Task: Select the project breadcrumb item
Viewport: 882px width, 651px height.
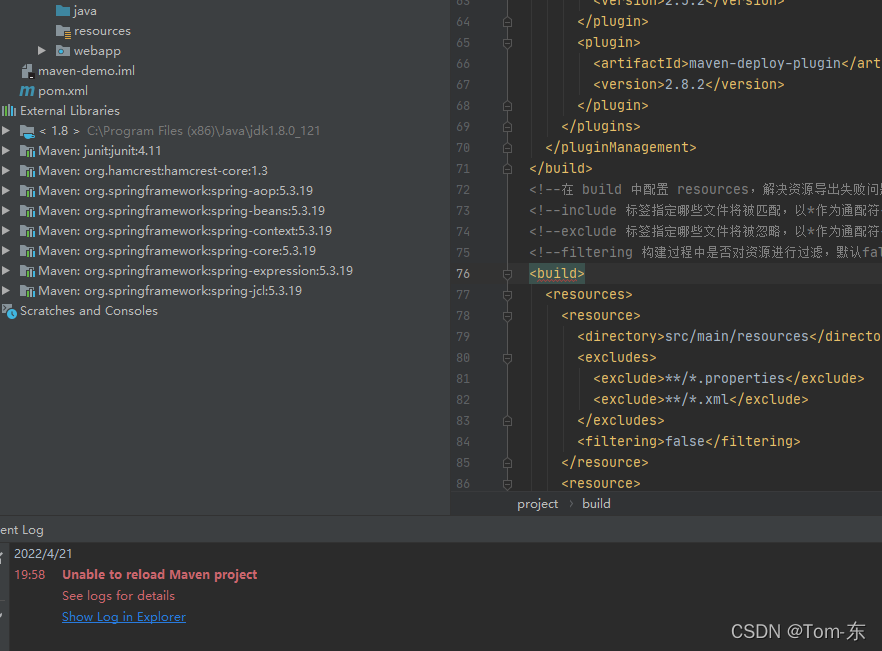Action: 537,503
